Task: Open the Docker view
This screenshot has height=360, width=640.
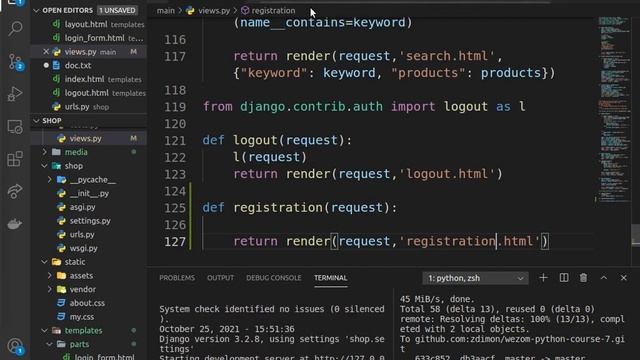Action: pos(15,224)
